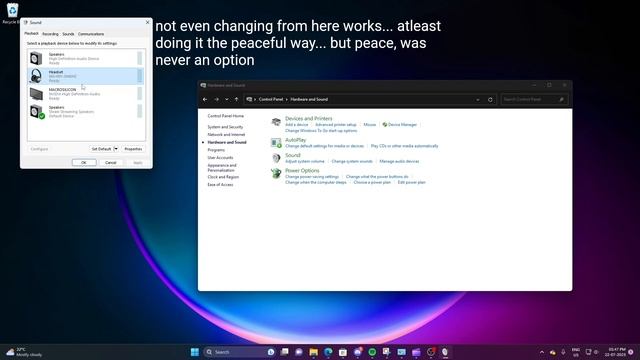This screenshot has width=640, height=360.
Task: Select the default Speakers with green checkmark
Action: pos(37,111)
